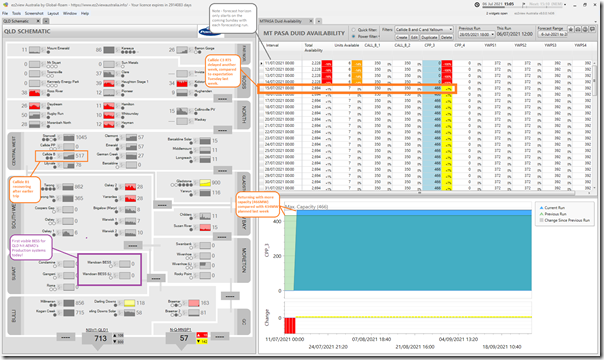Click the comment bubble icon in MT PASA toolbar
The width and height of the screenshot is (604, 360).
(x=592, y=29)
